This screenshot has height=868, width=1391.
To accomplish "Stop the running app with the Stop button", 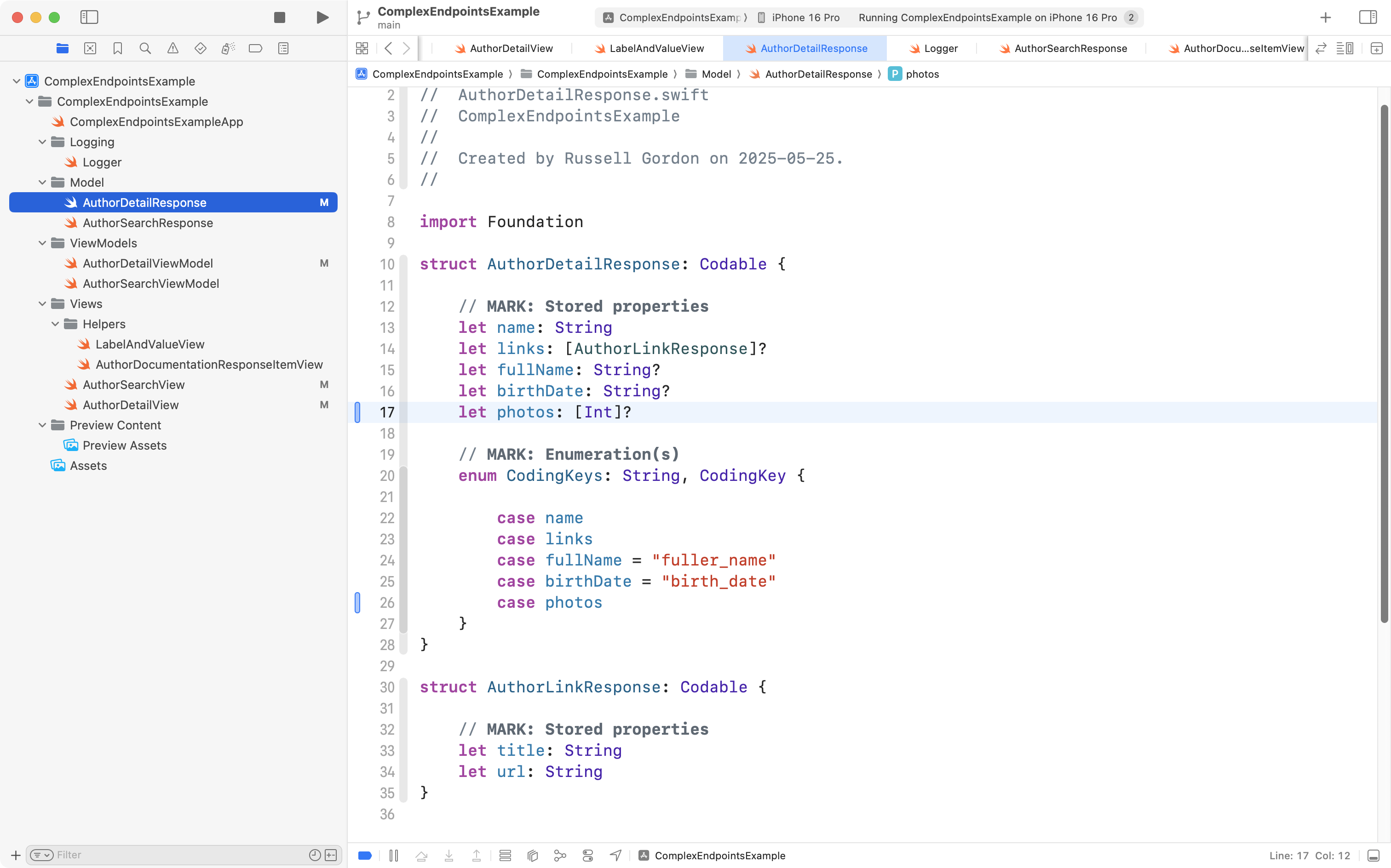I will coord(280,17).
